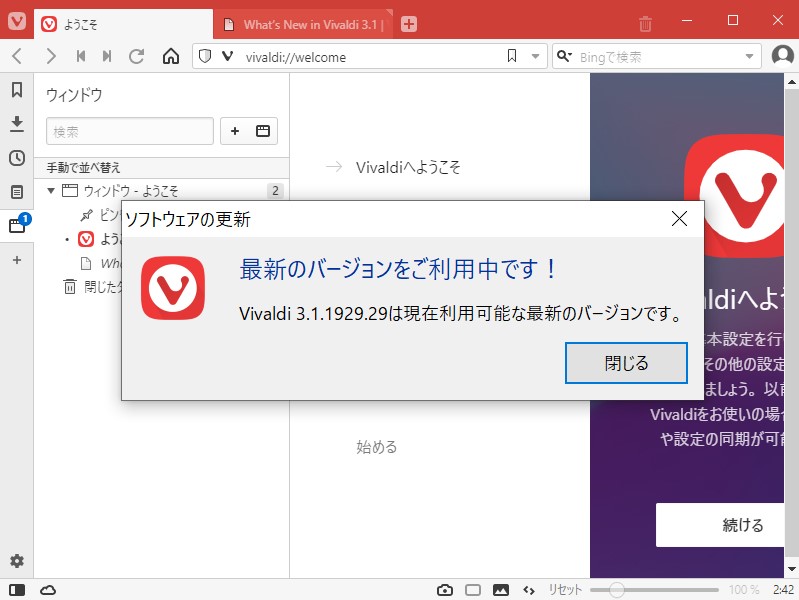This screenshot has width=799, height=600.
Task: Open tracker blocker shield in address bar
Action: (x=205, y=56)
